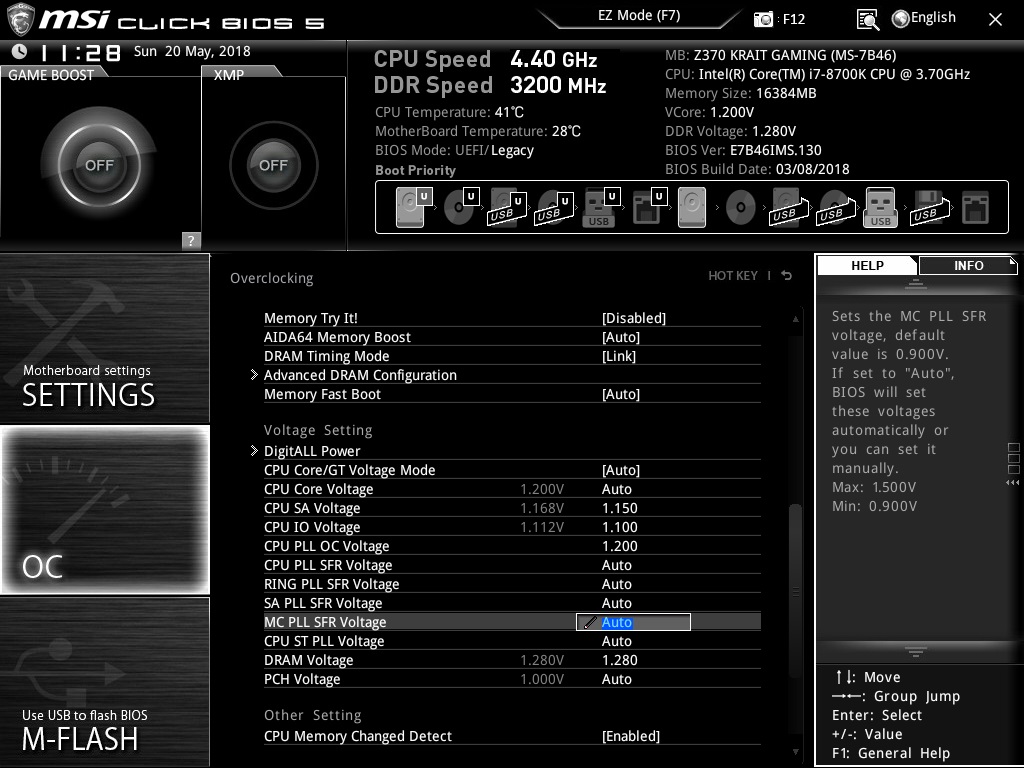Open AIDA64 Memory Boost [Auto] option
Viewport: 1024px width, 768px height.
[620, 337]
